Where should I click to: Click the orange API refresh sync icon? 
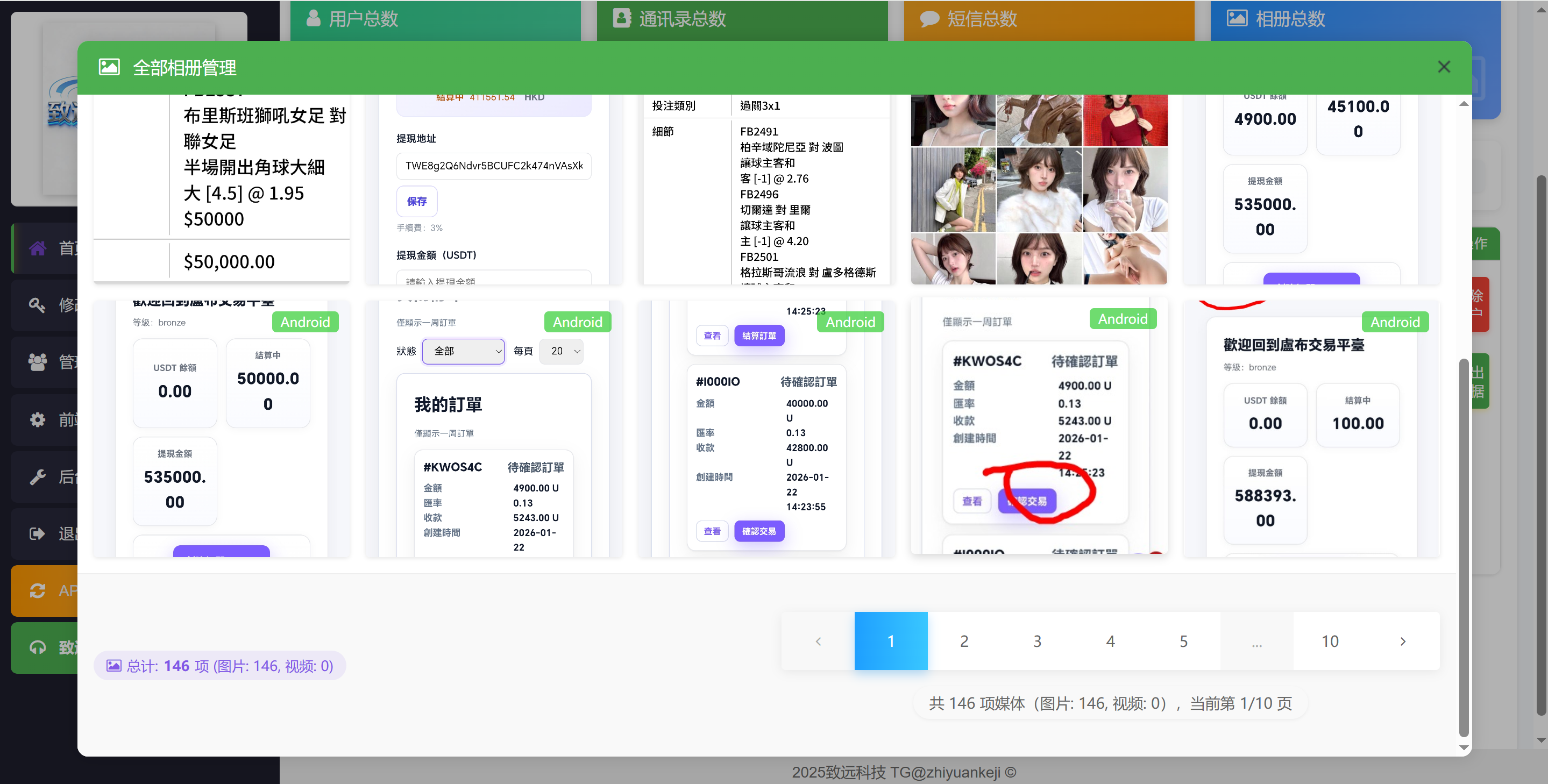tap(37, 590)
